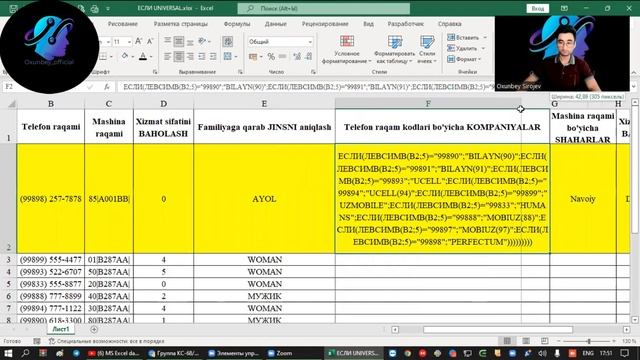The height and width of the screenshot is (360, 640).
Task: Decrease indent in alignment group
Action: [202, 56]
